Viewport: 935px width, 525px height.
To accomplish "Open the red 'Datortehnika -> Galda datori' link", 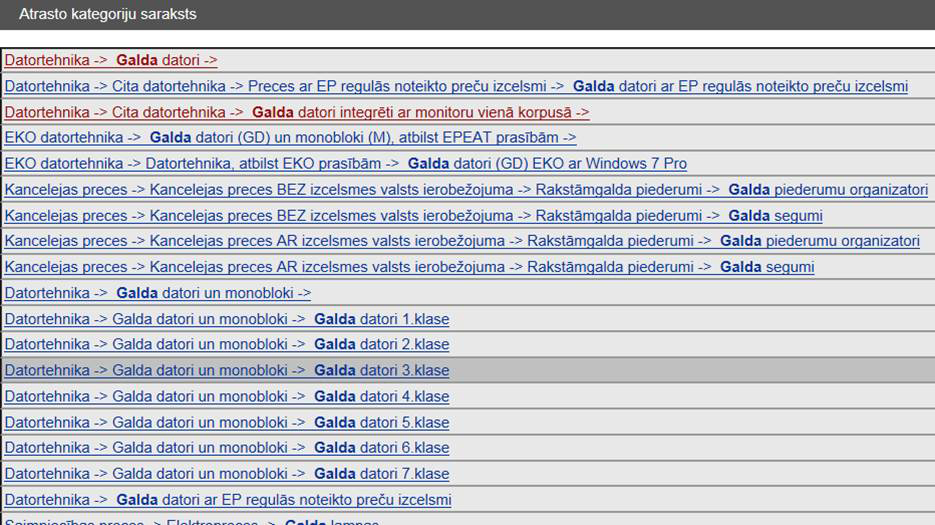I will pyautogui.click(x=111, y=60).
